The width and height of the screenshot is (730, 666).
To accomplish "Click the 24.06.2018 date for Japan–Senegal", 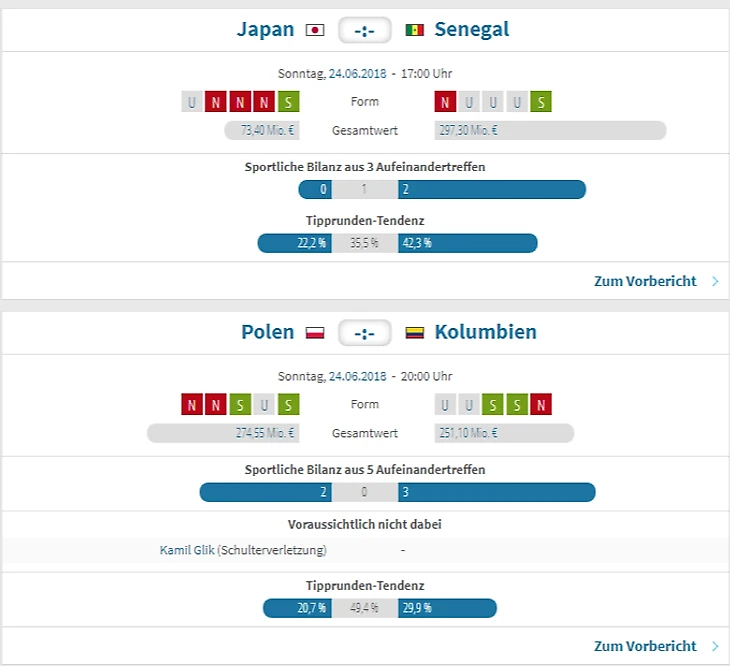I will pos(357,73).
